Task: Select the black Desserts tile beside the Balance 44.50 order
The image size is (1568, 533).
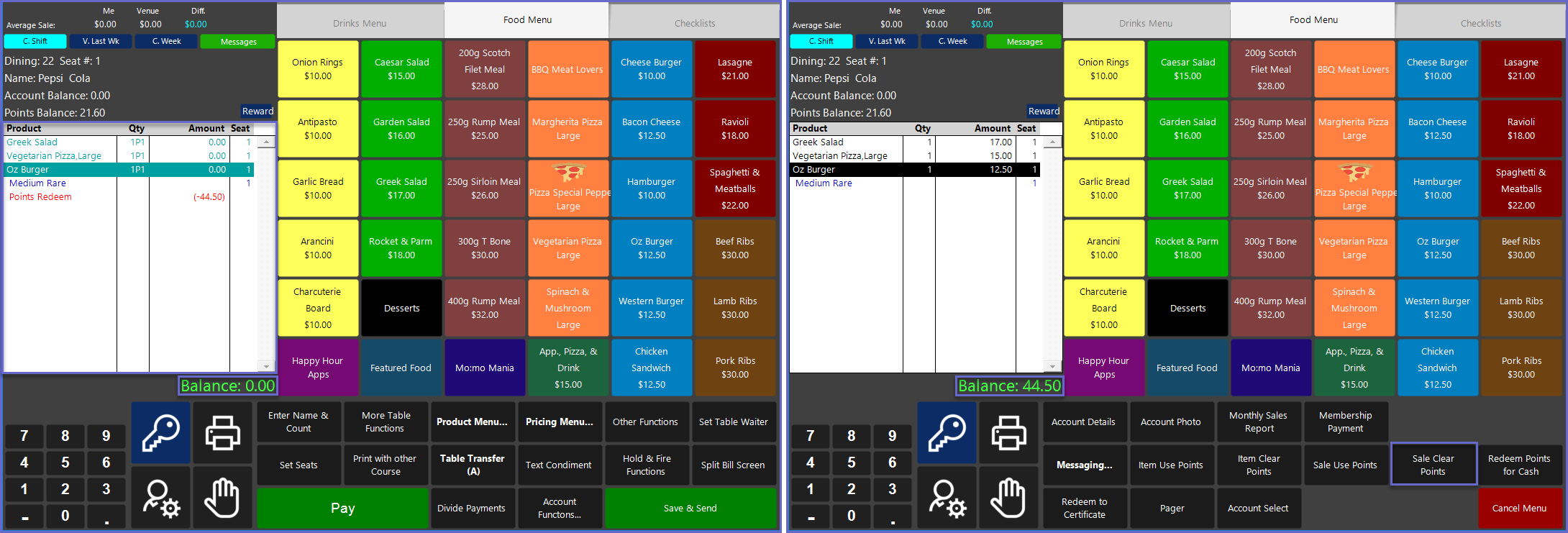Action: (1188, 309)
